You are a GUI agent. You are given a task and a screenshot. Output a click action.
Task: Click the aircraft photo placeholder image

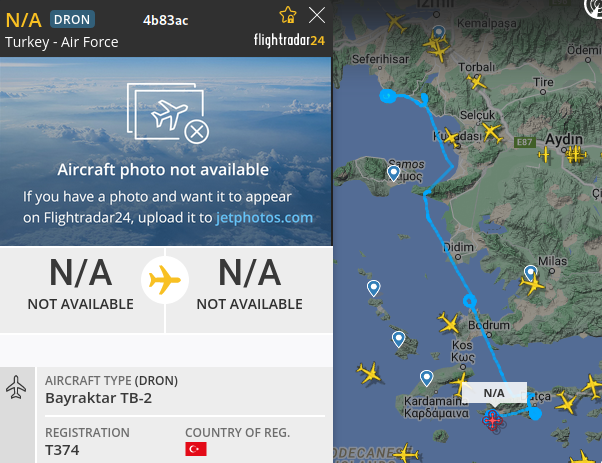[168, 113]
